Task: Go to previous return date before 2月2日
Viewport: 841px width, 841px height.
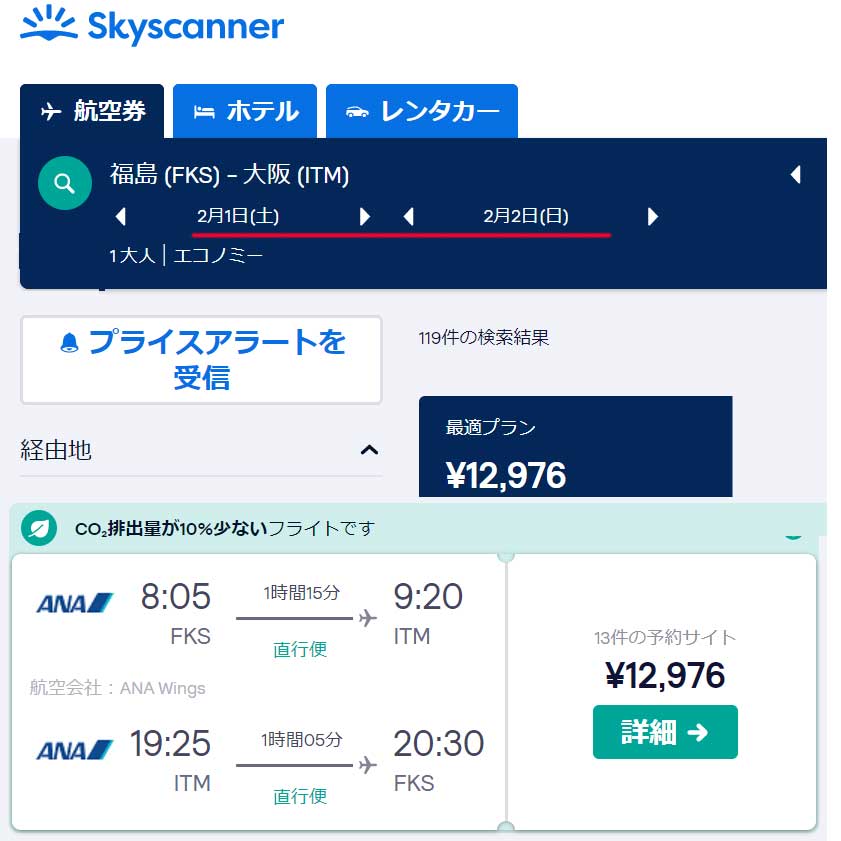Action: (x=409, y=217)
